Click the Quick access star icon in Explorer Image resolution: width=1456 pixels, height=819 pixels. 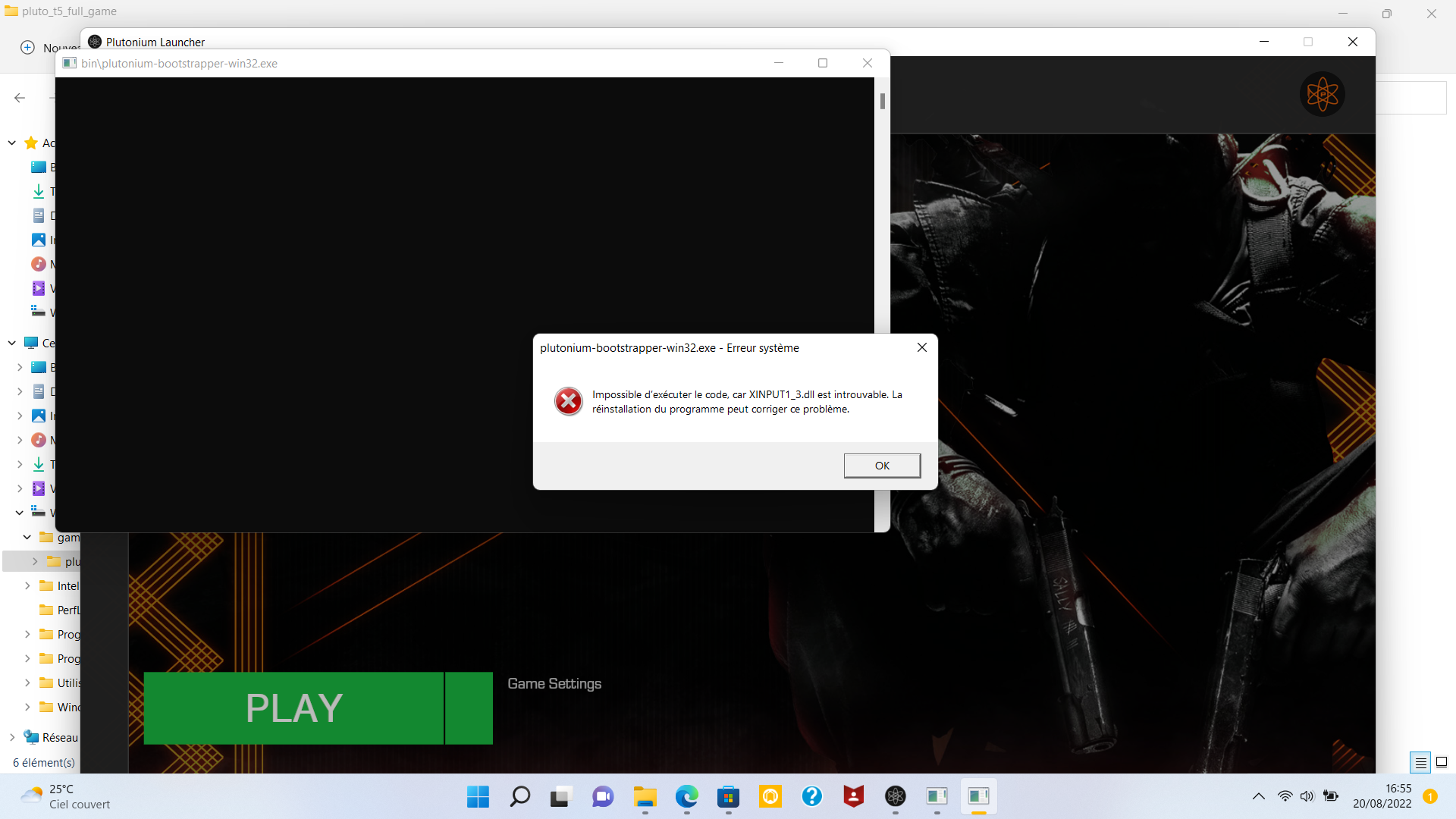click(x=31, y=143)
